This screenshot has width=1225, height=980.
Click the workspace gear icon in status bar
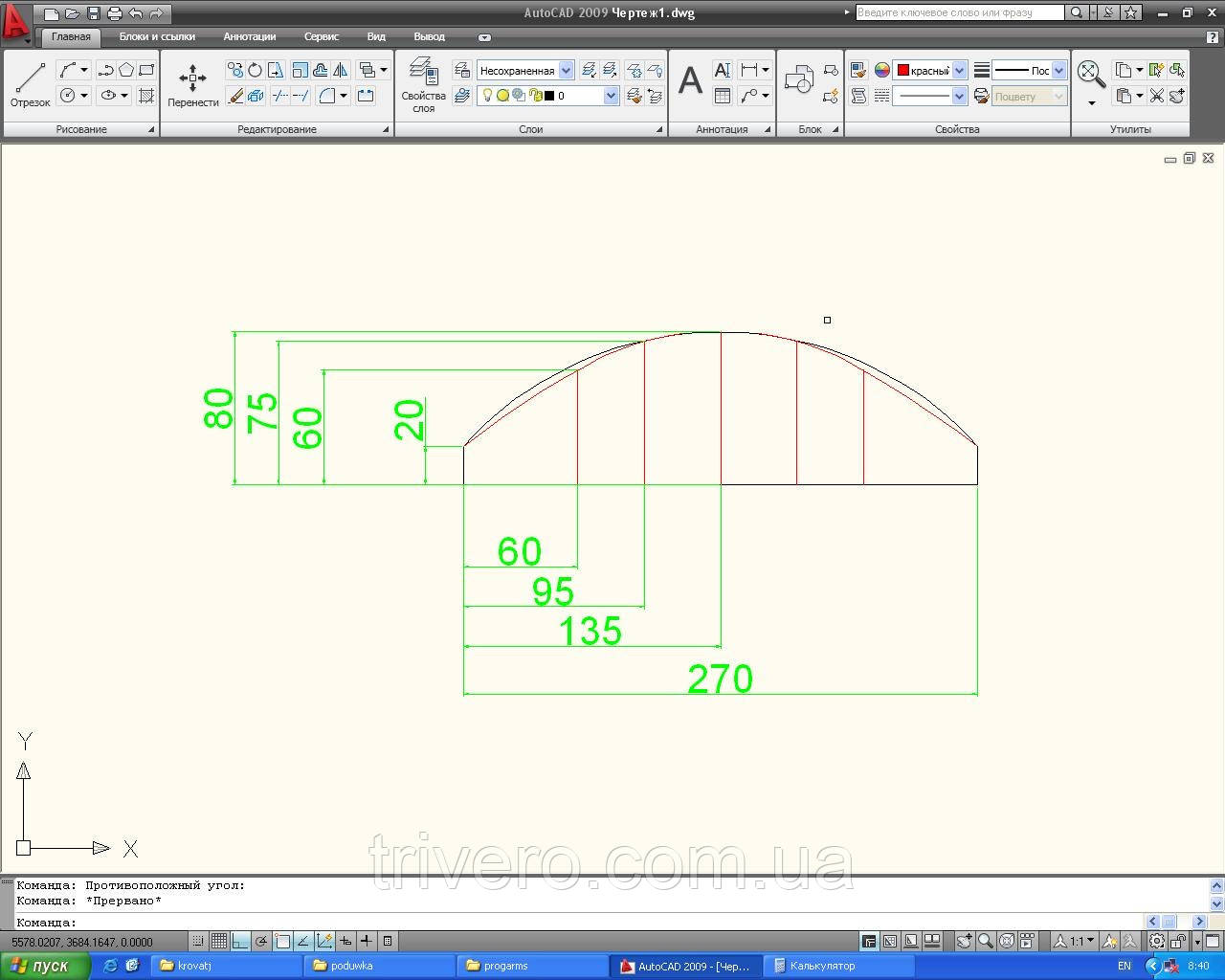(1157, 942)
